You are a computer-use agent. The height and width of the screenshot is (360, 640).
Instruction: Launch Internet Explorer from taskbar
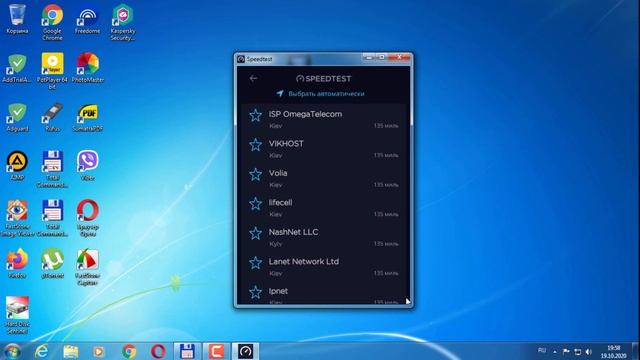point(41,351)
